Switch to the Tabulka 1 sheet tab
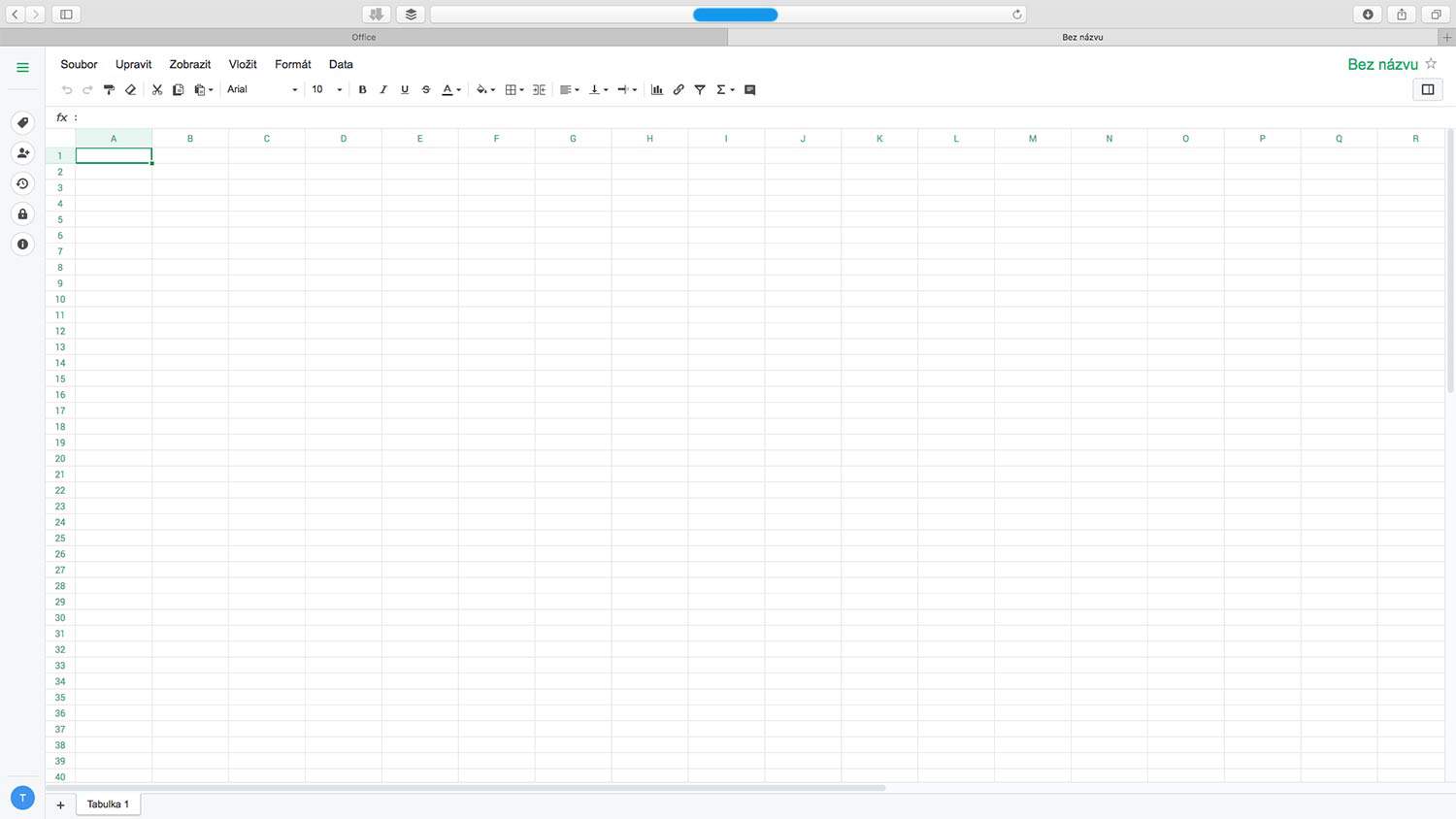The width and height of the screenshot is (1456, 819). [x=108, y=804]
